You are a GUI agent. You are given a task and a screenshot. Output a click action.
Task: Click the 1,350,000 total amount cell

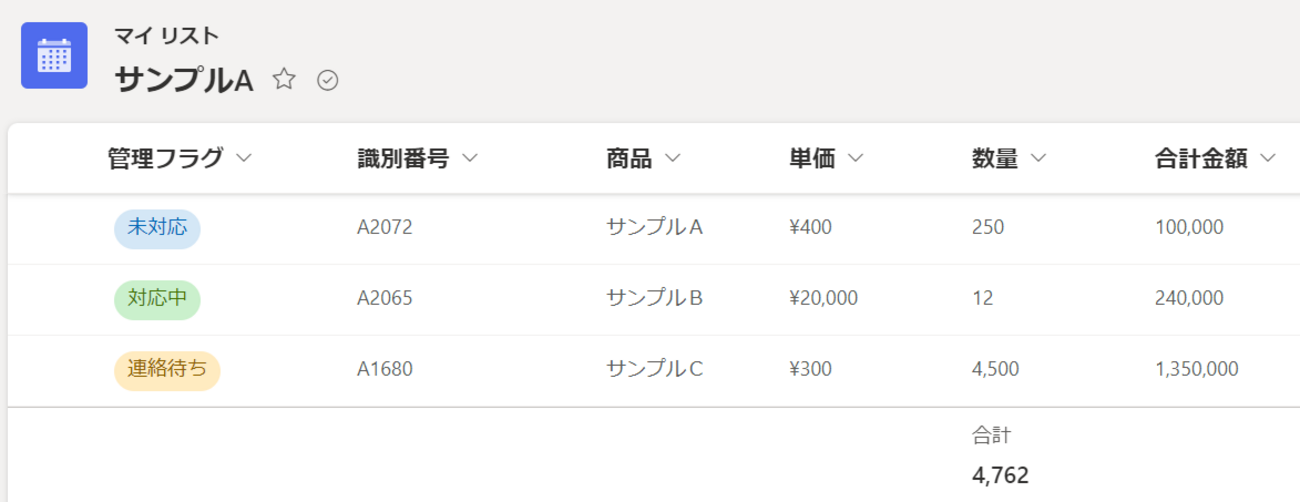click(x=1196, y=370)
